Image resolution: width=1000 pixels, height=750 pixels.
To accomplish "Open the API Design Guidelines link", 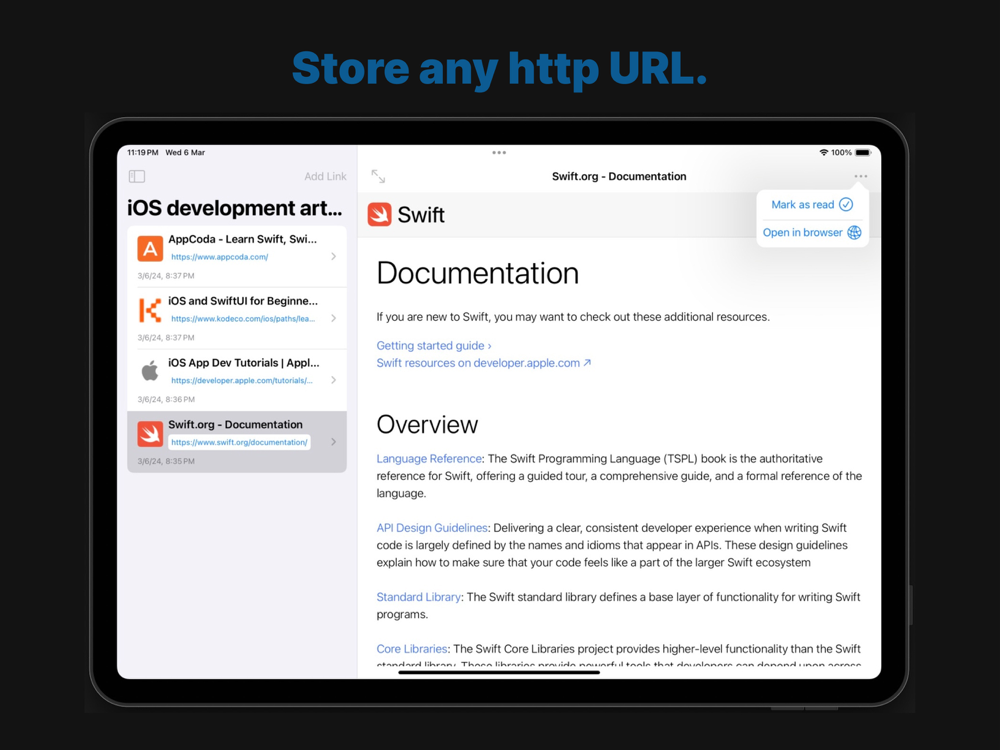I will pyautogui.click(x=432, y=528).
